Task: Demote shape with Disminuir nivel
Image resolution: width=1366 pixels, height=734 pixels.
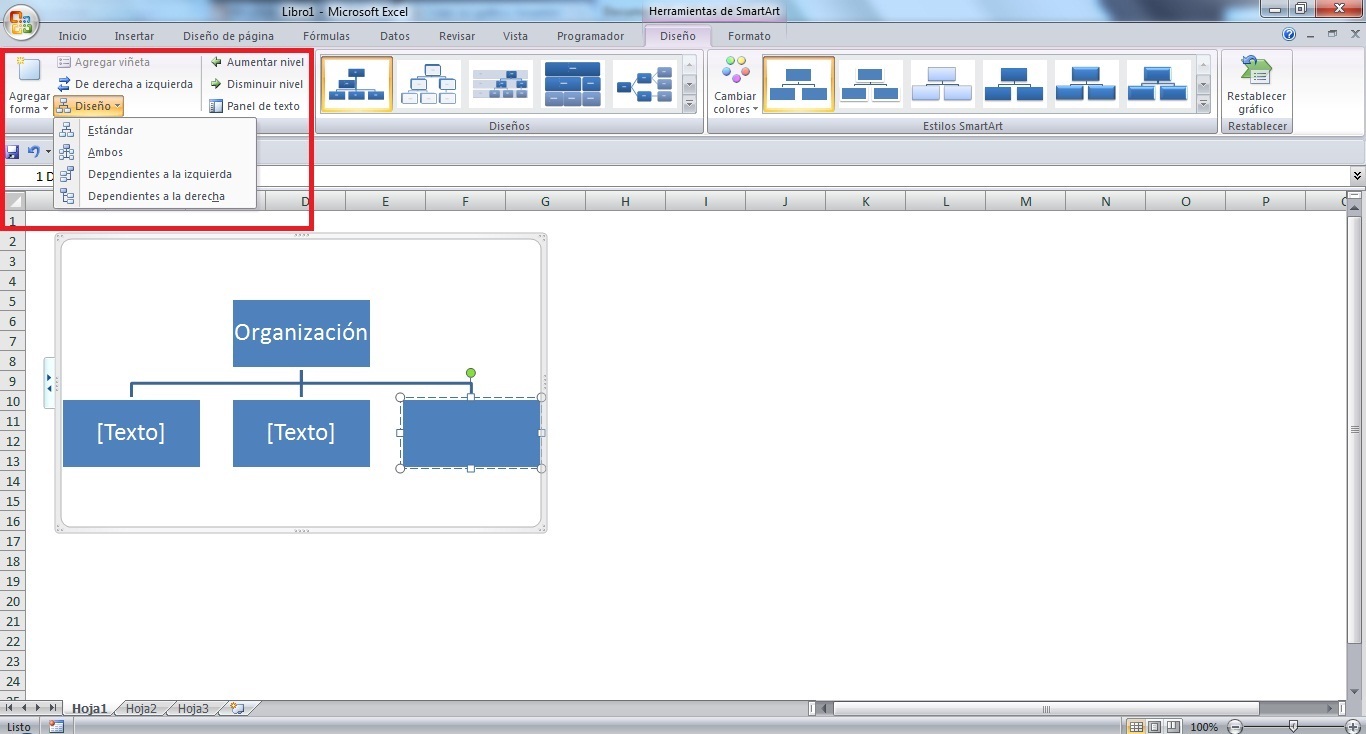Action: coord(255,83)
